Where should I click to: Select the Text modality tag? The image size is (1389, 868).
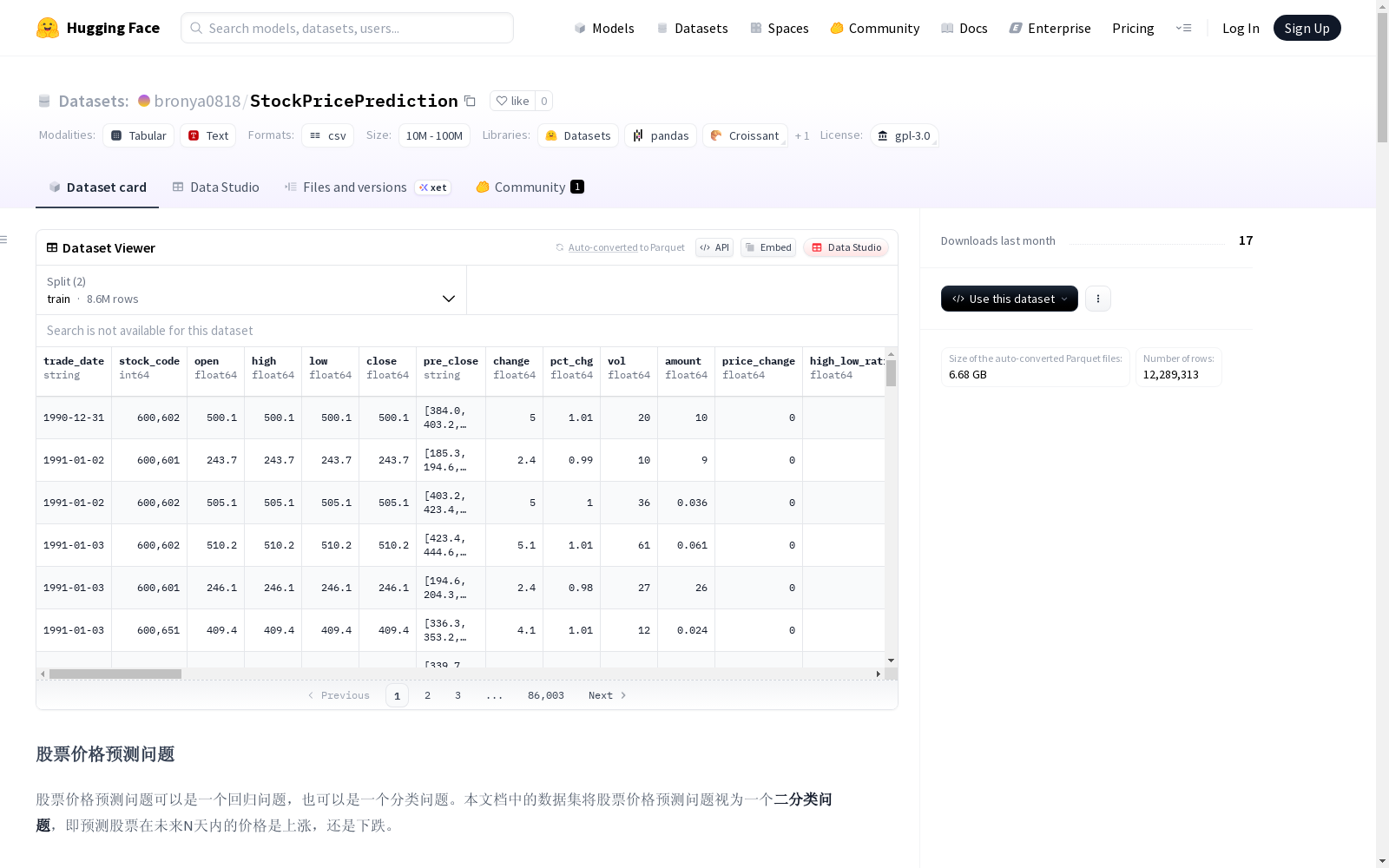pyautogui.click(x=207, y=135)
